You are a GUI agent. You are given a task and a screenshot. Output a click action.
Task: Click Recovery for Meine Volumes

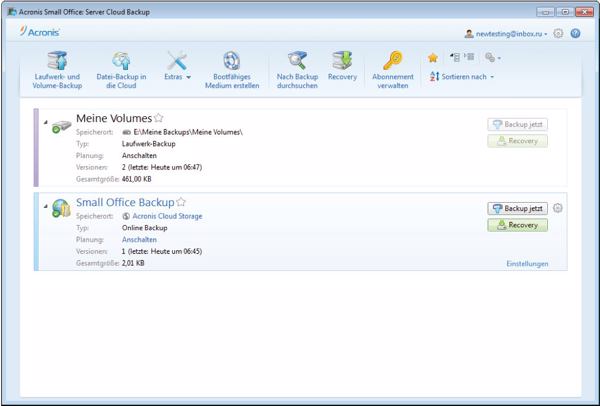pyautogui.click(x=517, y=141)
